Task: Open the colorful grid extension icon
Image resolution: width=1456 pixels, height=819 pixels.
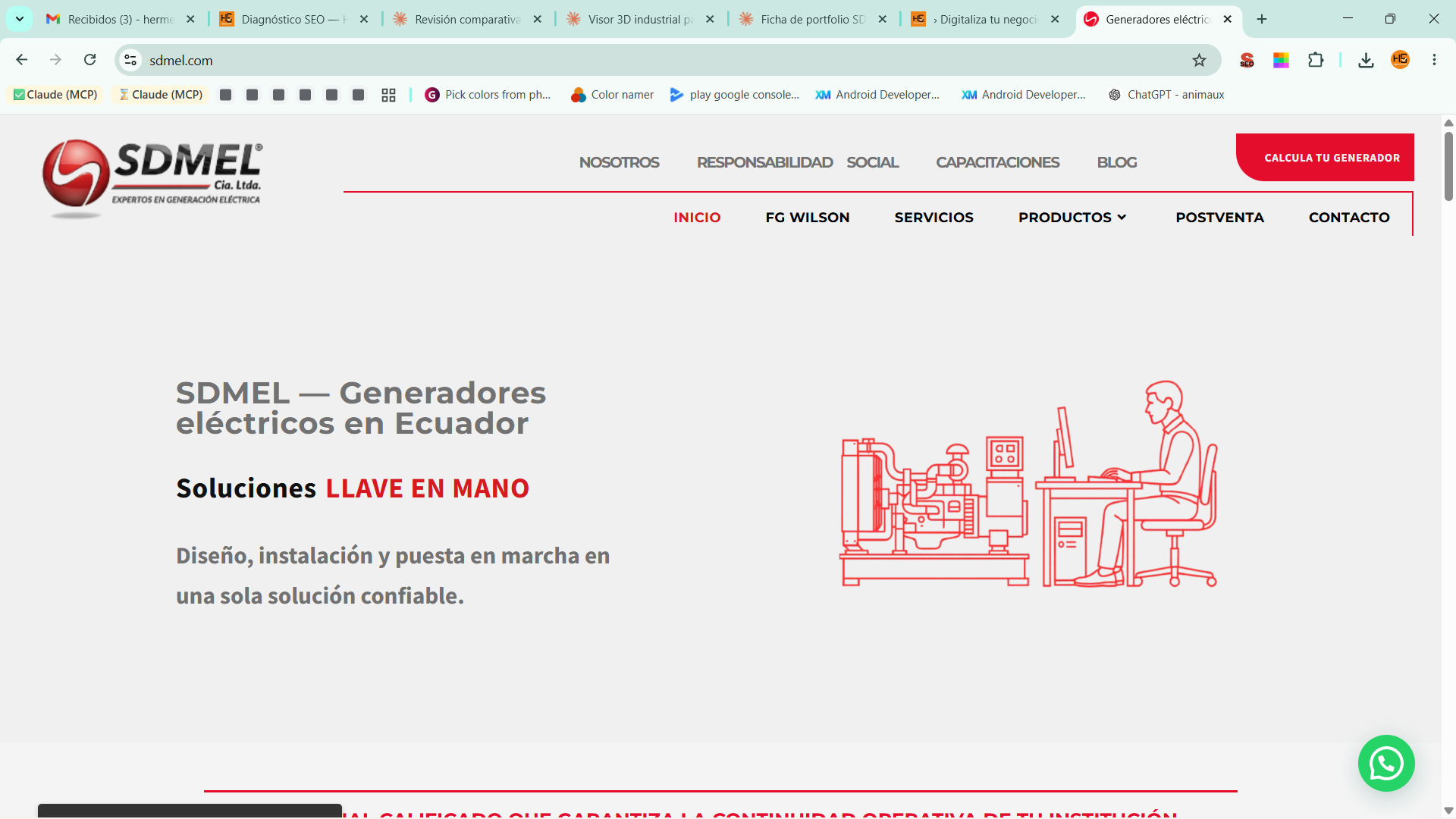Action: (x=1281, y=60)
